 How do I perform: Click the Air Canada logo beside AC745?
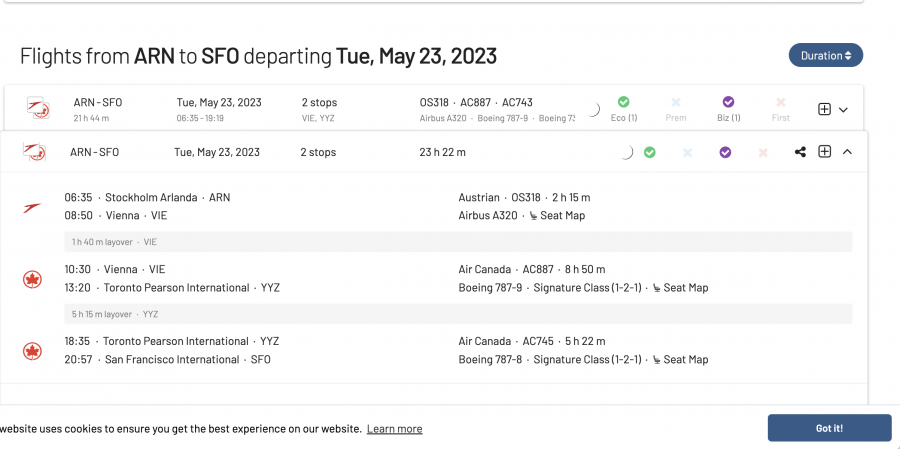point(33,351)
